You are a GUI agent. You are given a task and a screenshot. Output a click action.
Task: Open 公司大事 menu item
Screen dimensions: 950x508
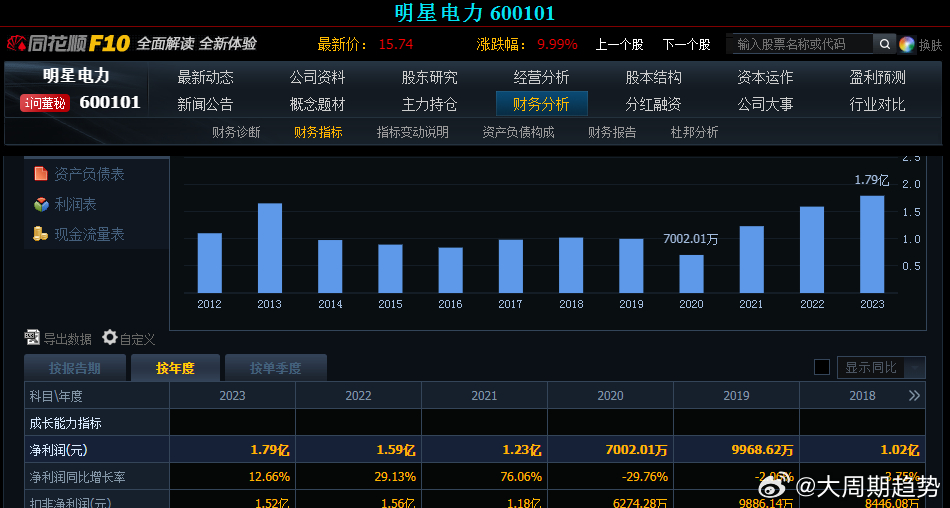(x=765, y=104)
